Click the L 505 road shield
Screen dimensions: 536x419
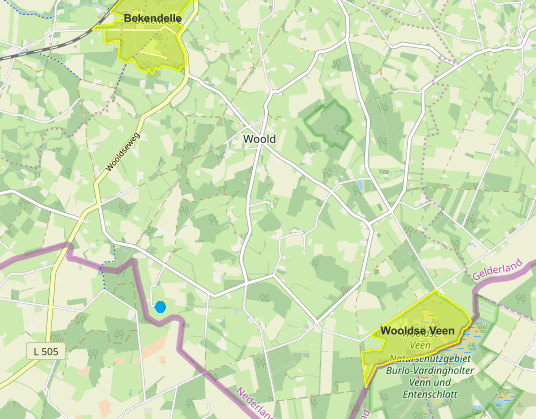[46, 351]
